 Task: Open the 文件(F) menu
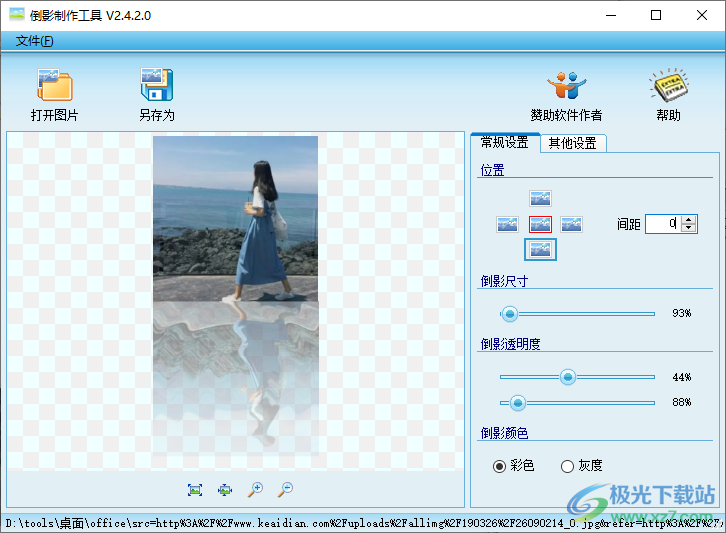34,41
